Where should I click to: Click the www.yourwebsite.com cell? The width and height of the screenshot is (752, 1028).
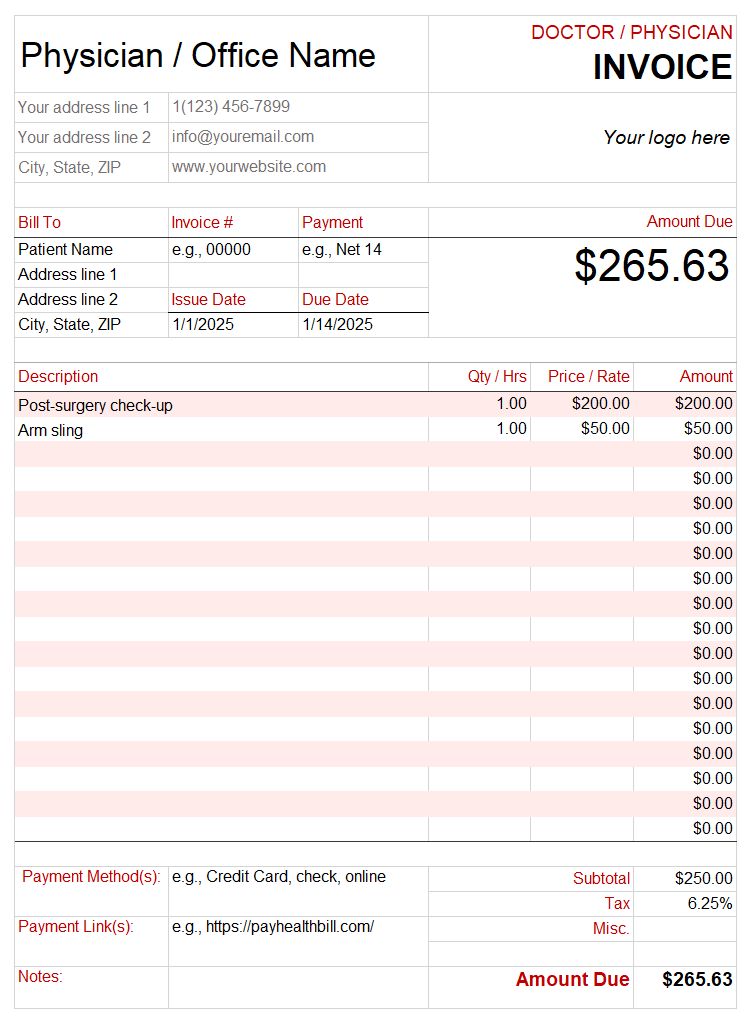pos(249,167)
